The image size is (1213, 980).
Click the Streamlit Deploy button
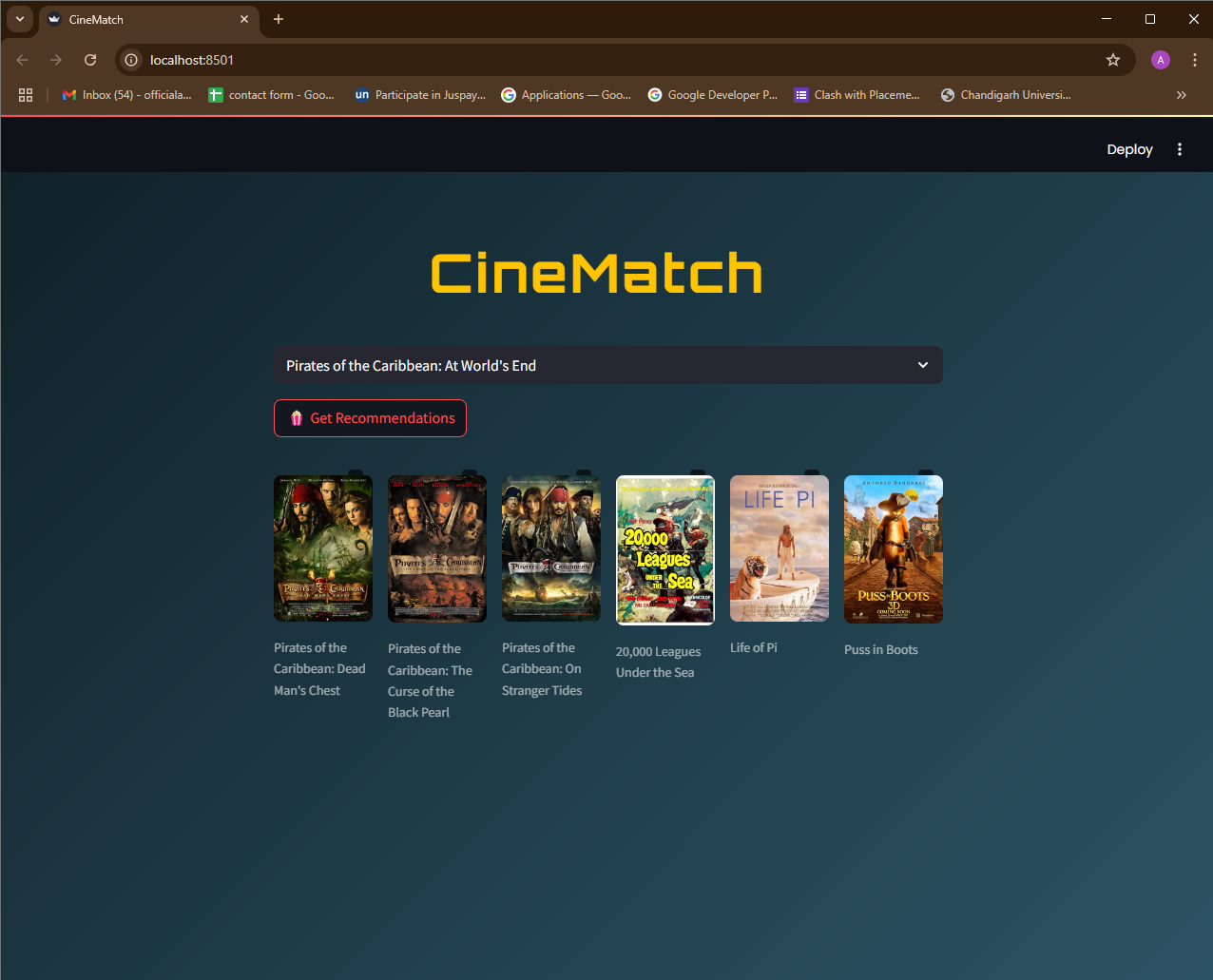(x=1129, y=149)
